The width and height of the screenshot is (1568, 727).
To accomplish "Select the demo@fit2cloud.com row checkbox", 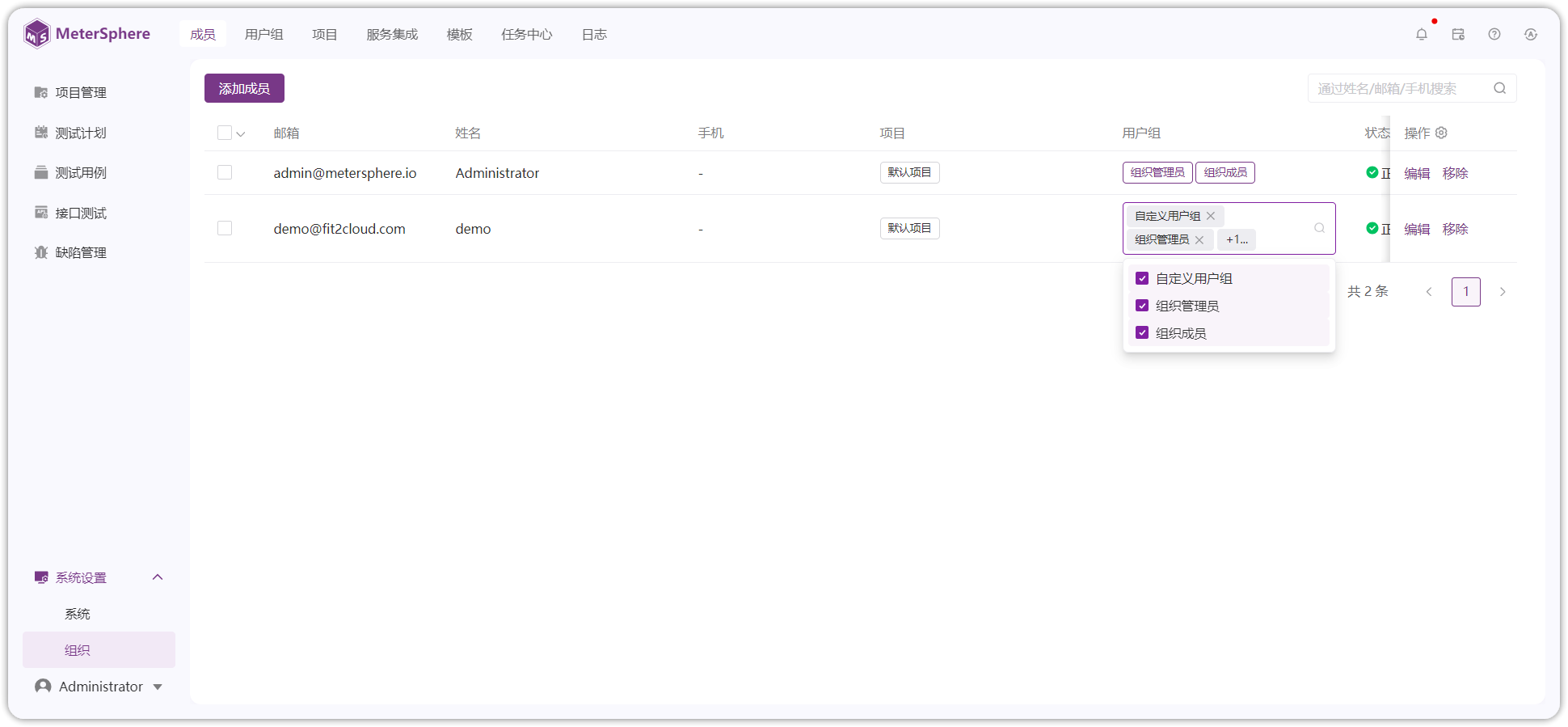I will coord(225,228).
